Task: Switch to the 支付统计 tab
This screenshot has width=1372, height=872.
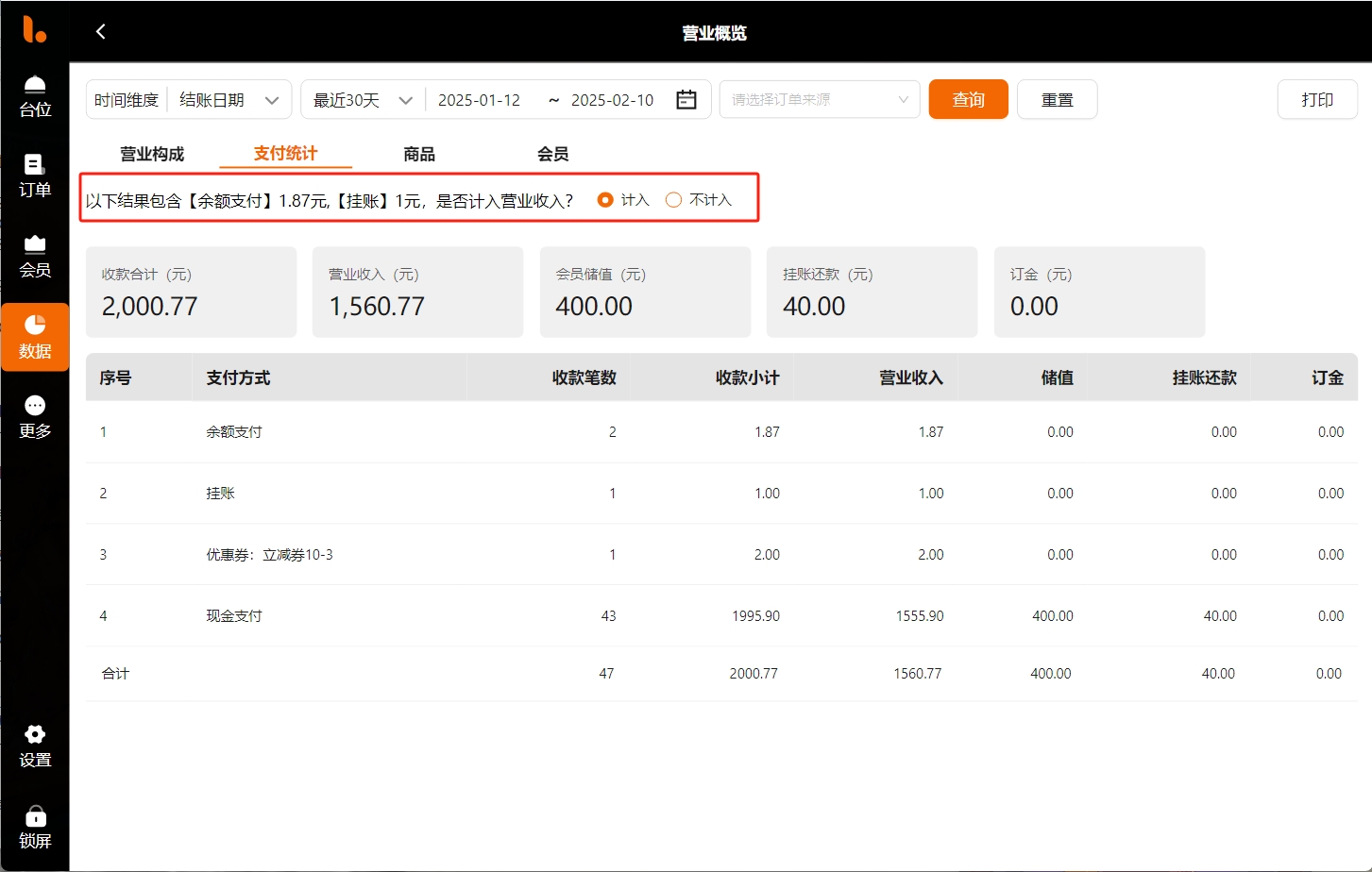Action: pyautogui.click(x=285, y=154)
